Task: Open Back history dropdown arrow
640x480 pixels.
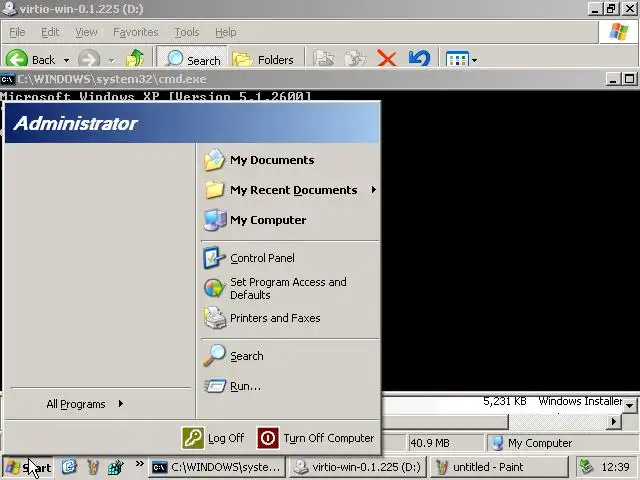Action: (x=66, y=60)
